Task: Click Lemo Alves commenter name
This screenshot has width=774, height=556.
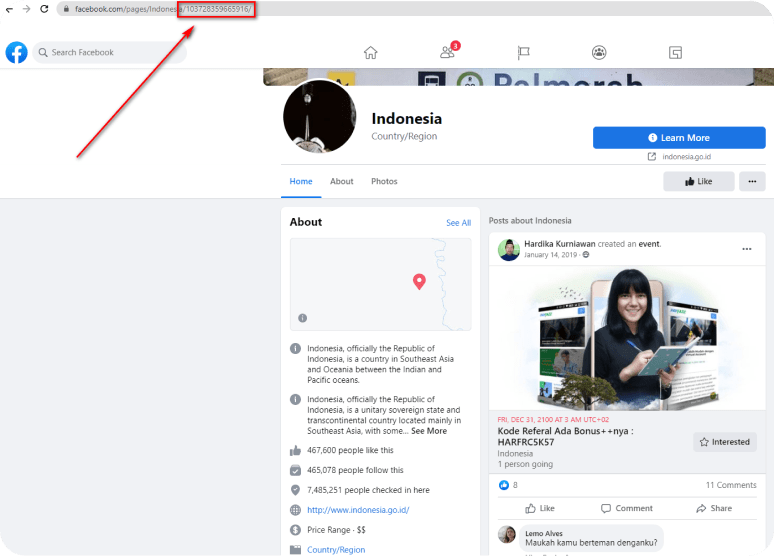Action: (543, 533)
